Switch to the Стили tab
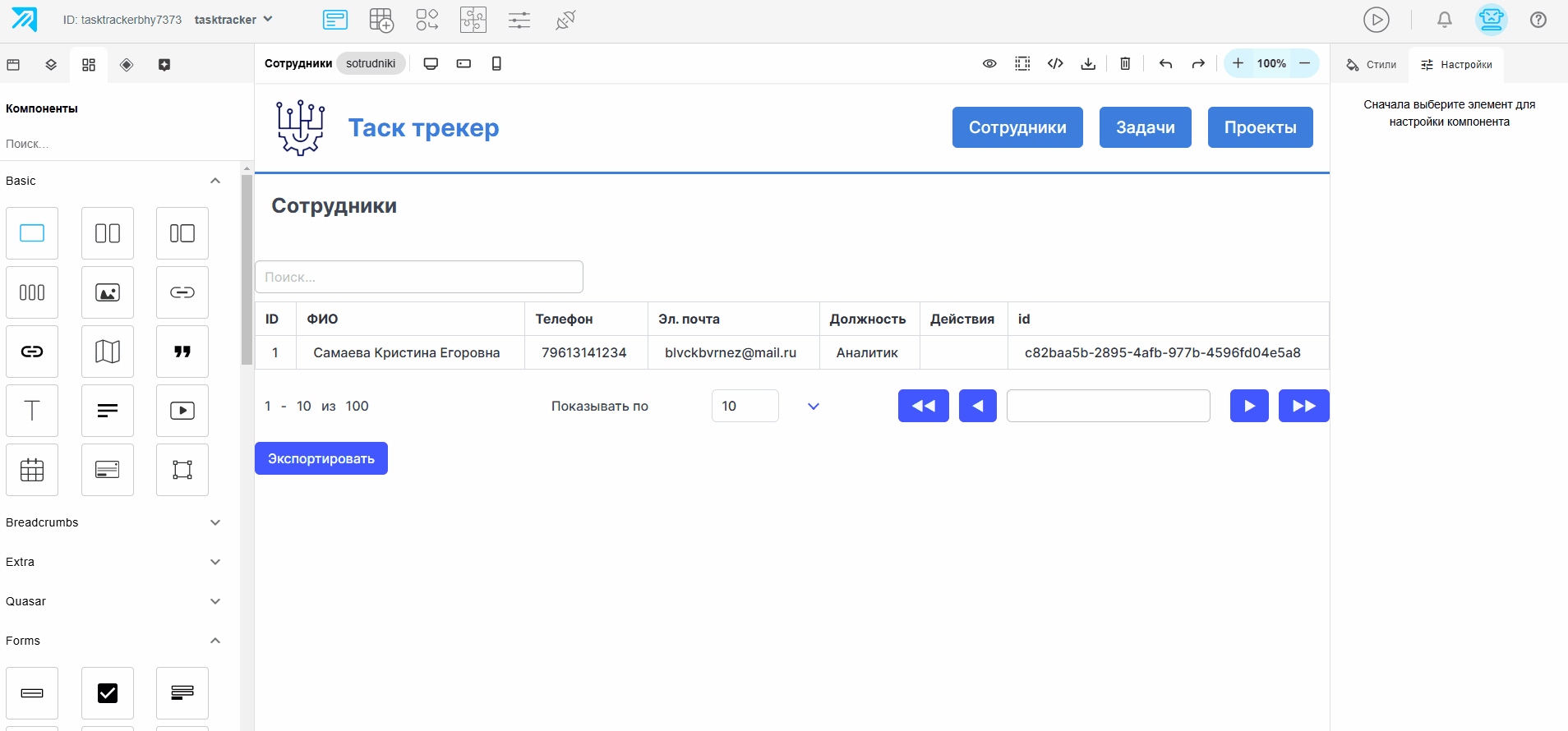 pyautogui.click(x=1371, y=64)
